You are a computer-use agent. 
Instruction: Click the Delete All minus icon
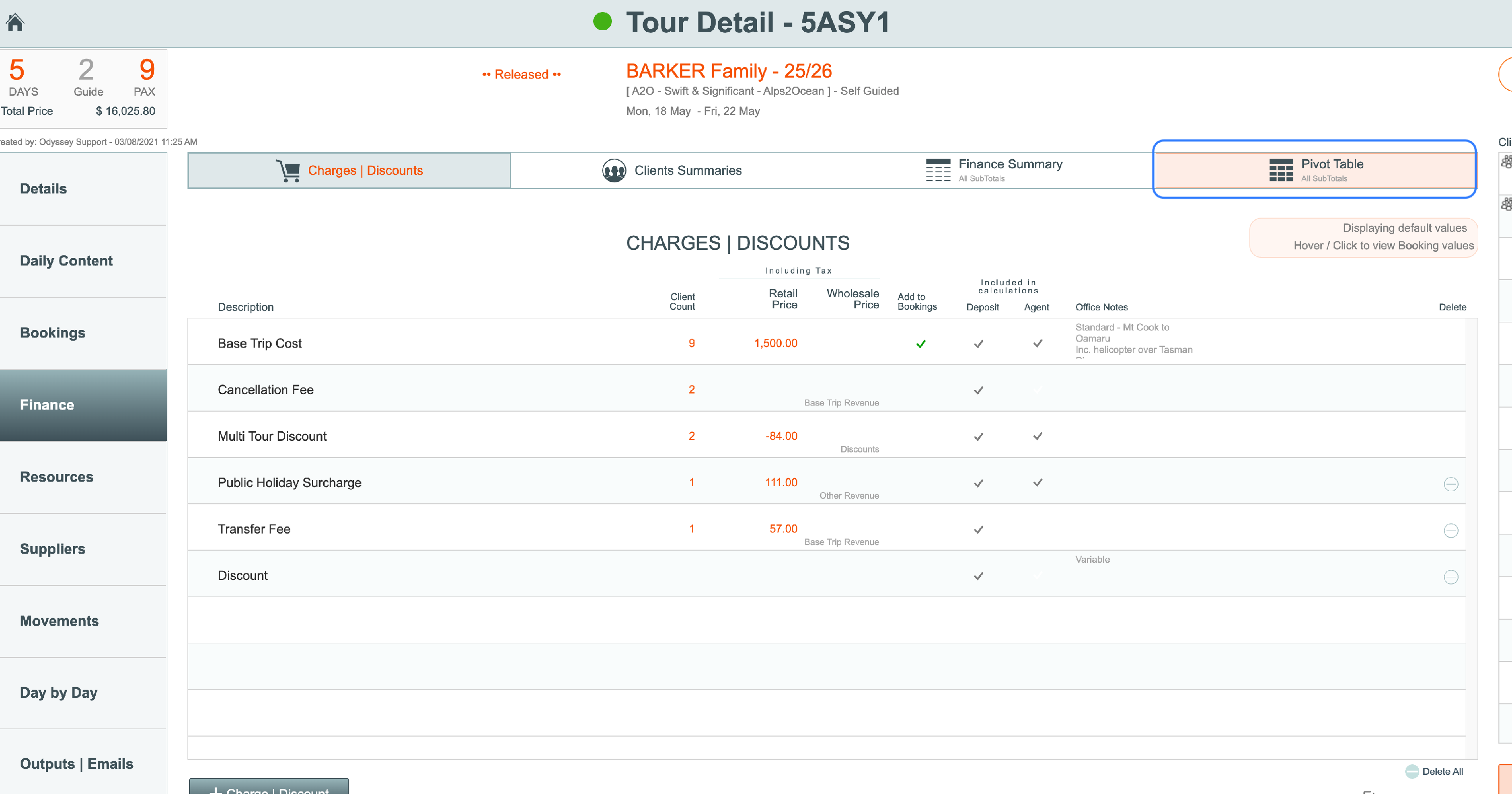click(1412, 771)
